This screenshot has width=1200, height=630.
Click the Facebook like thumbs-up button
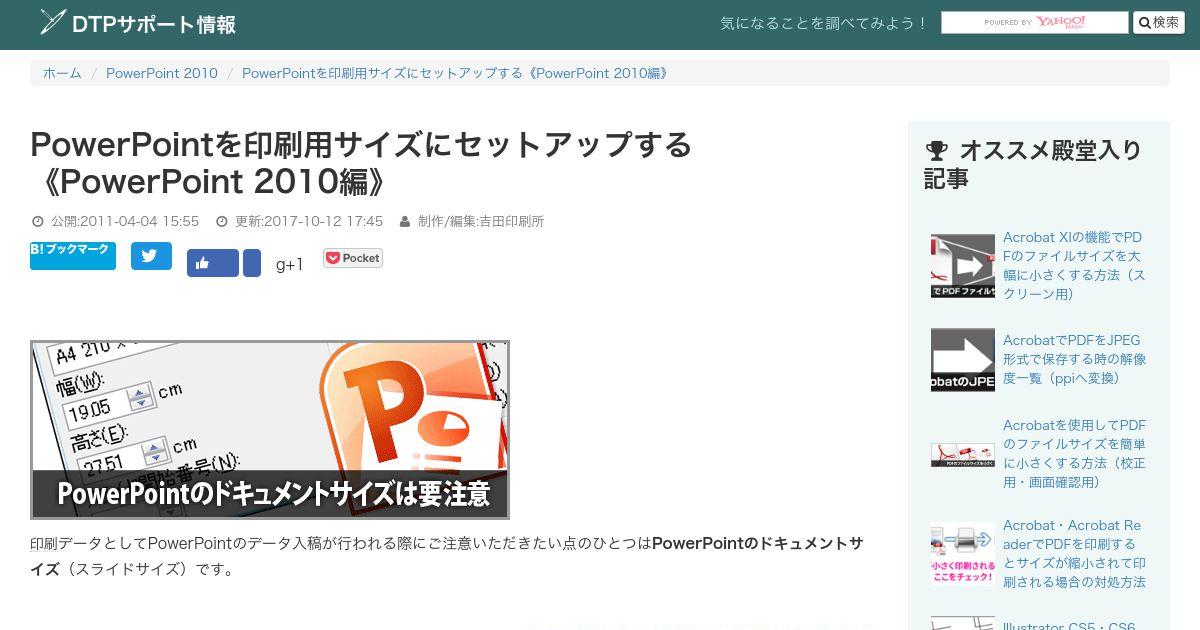coord(213,263)
